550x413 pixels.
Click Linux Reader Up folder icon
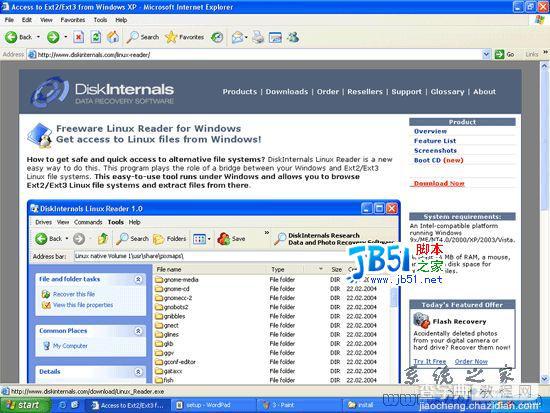tap(103, 239)
